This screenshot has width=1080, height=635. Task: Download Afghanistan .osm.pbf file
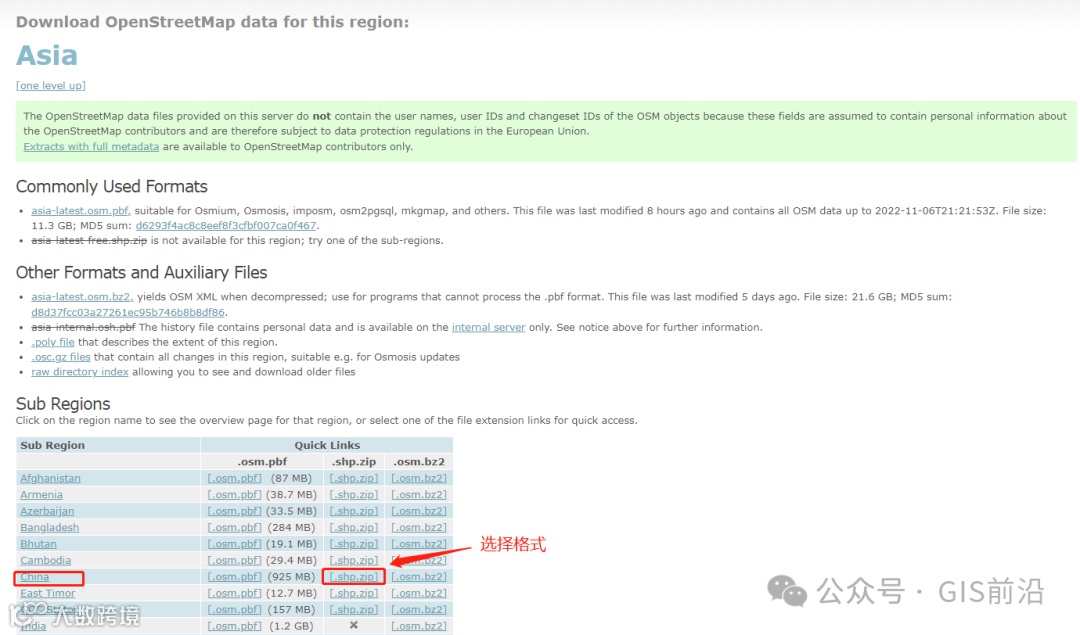235,478
